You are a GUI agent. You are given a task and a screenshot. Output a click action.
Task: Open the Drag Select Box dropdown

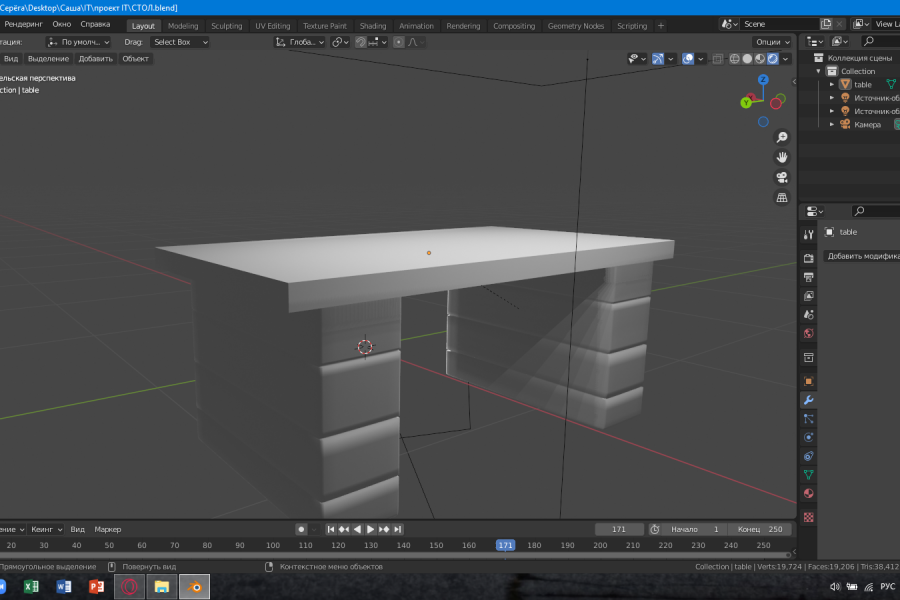pos(180,42)
